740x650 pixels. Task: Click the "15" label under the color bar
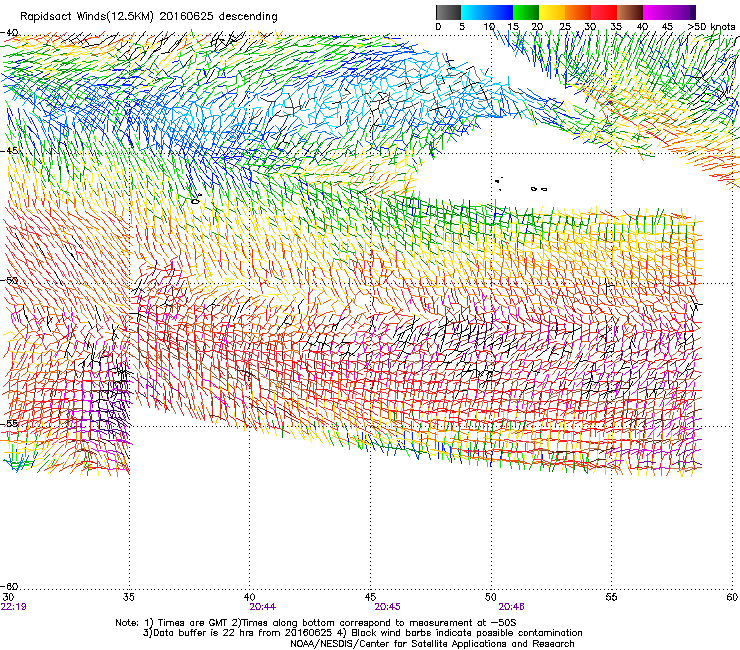pyautogui.click(x=513, y=27)
